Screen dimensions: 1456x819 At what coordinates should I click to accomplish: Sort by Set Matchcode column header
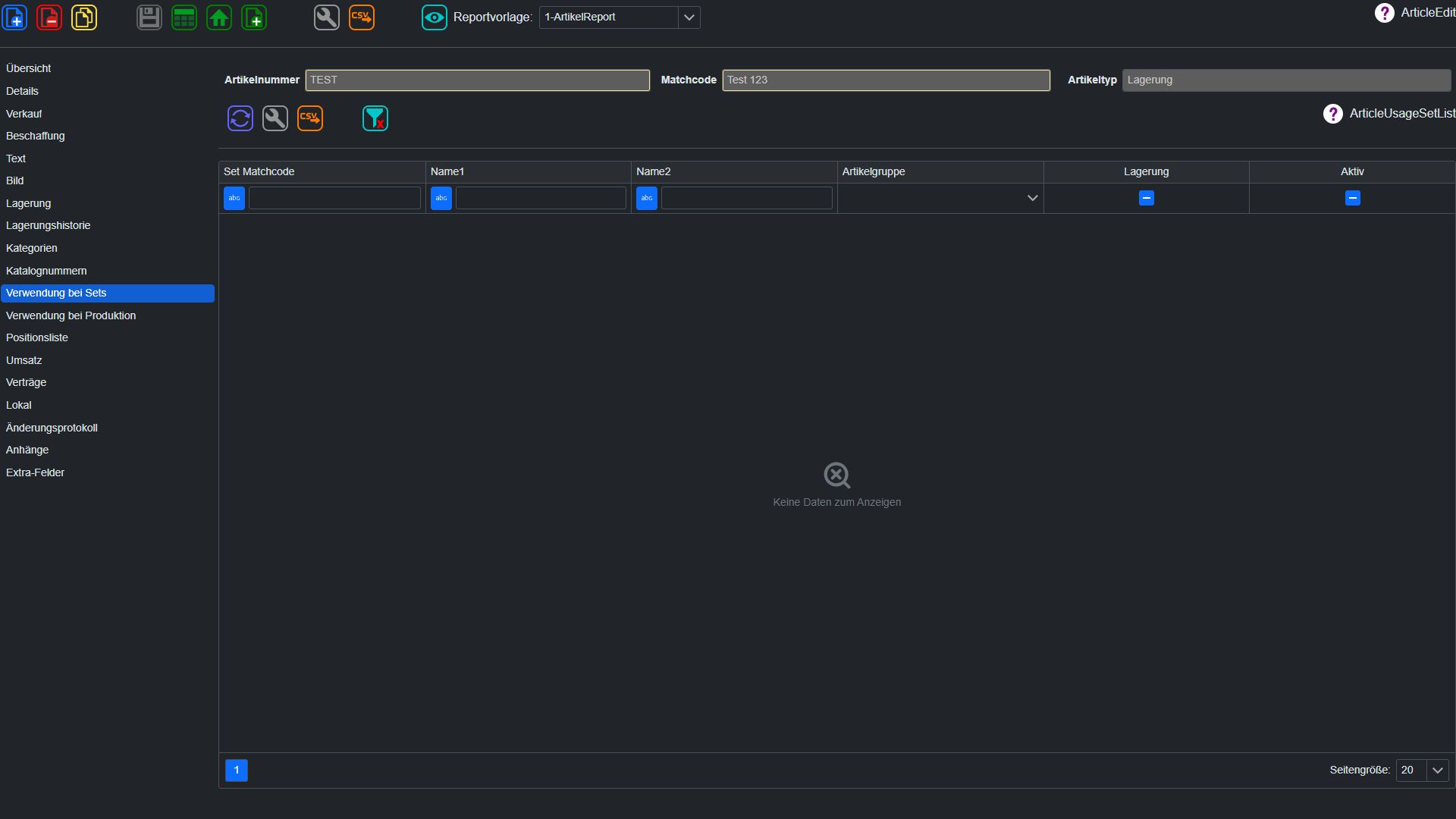point(322,172)
